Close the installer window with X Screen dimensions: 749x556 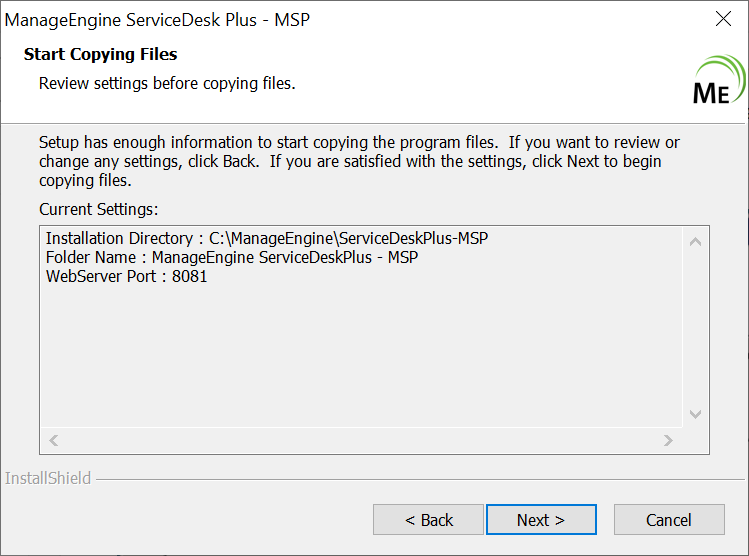coord(723,19)
